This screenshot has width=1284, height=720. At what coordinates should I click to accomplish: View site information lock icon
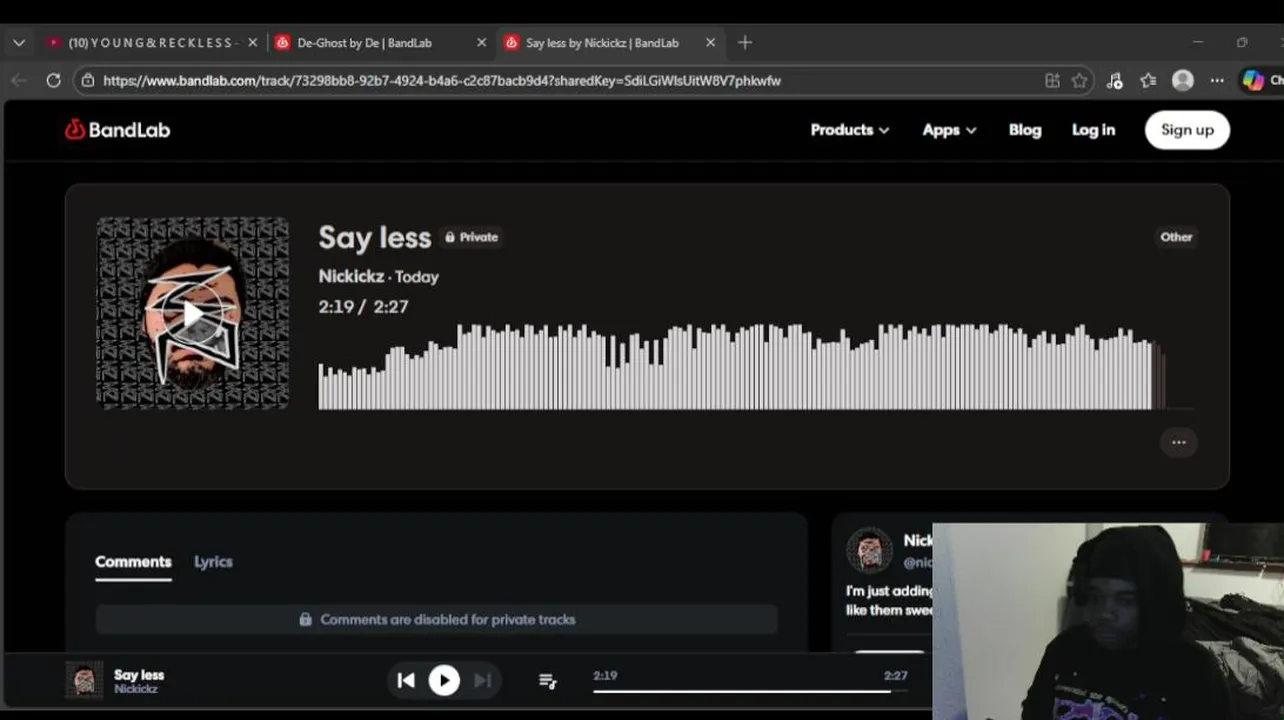[88, 80]
